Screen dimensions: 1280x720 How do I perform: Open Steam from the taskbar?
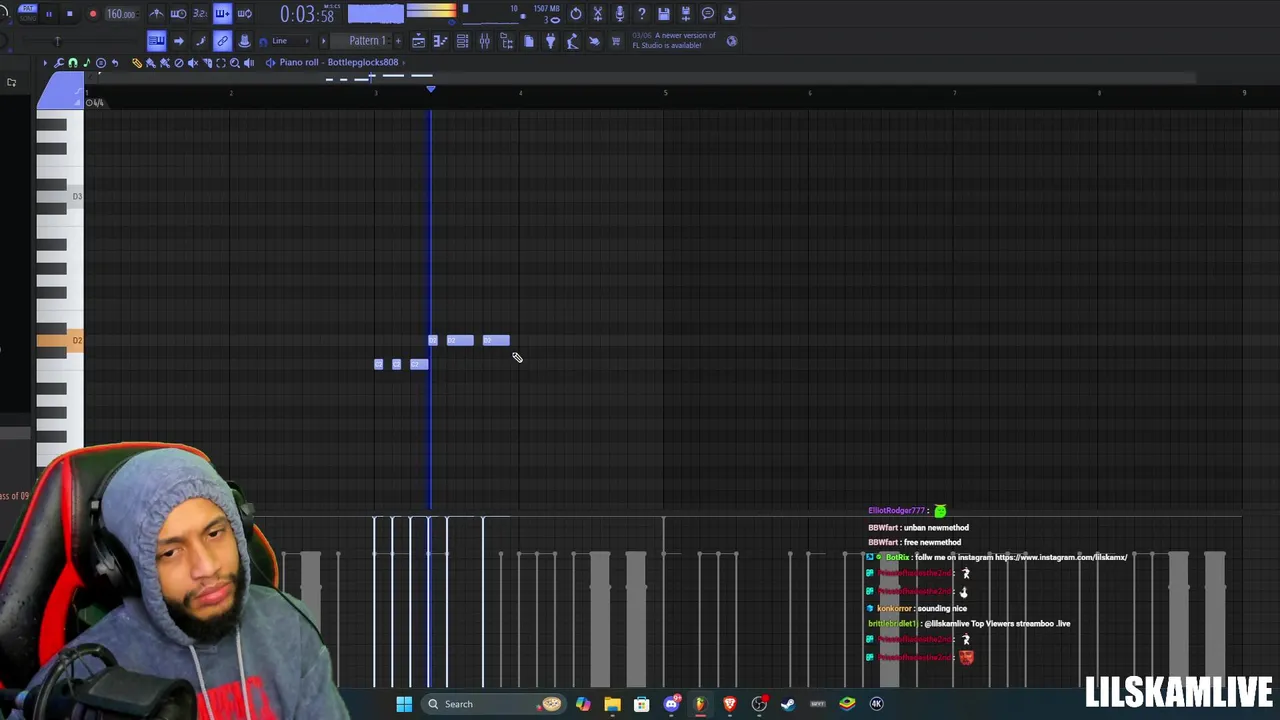[x=788, y=704]
